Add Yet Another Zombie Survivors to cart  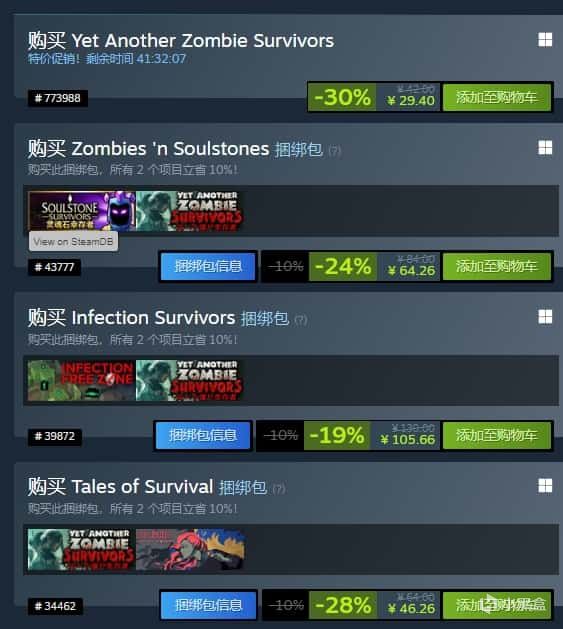click(496, 97)
